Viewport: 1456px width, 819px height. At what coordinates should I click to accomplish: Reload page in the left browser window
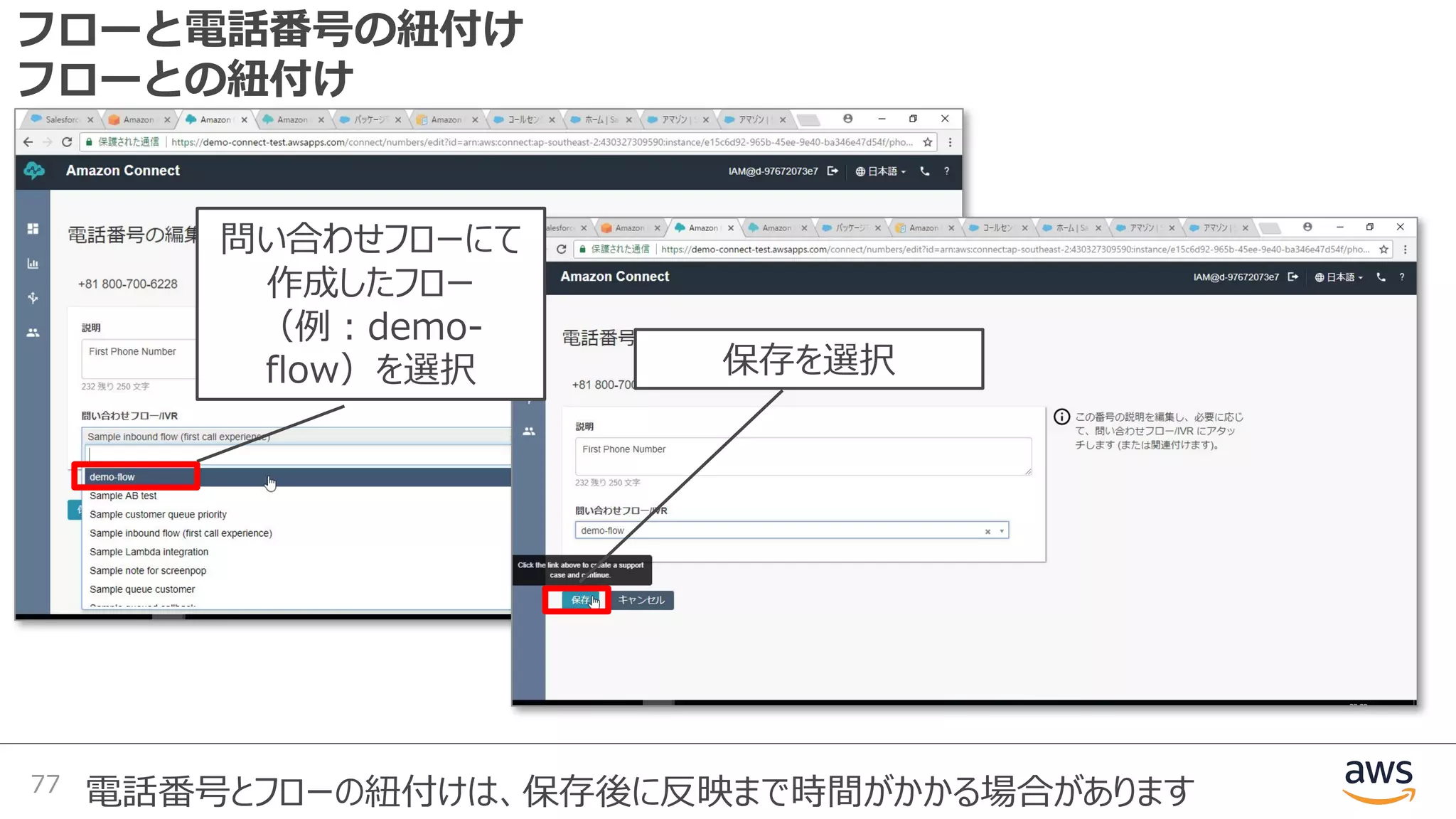click(x=67, y=142)
